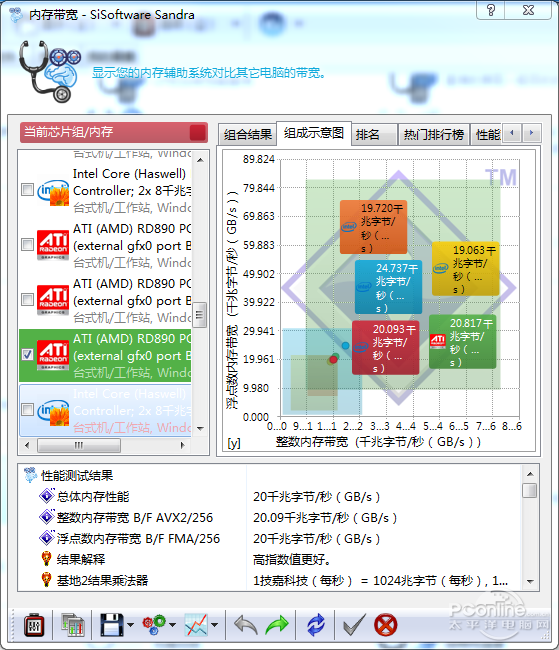The width and height of the screenshot is (559, 650).
Task: Click the stethoscope brain Sandra logo icon
Action: coord(50,71)
